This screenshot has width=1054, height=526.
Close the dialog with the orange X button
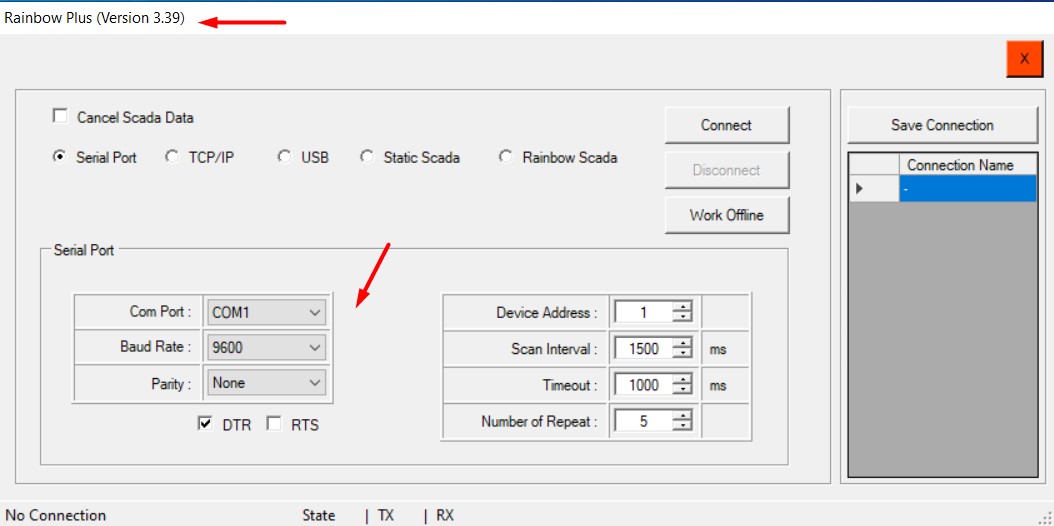coord(1024,58)
